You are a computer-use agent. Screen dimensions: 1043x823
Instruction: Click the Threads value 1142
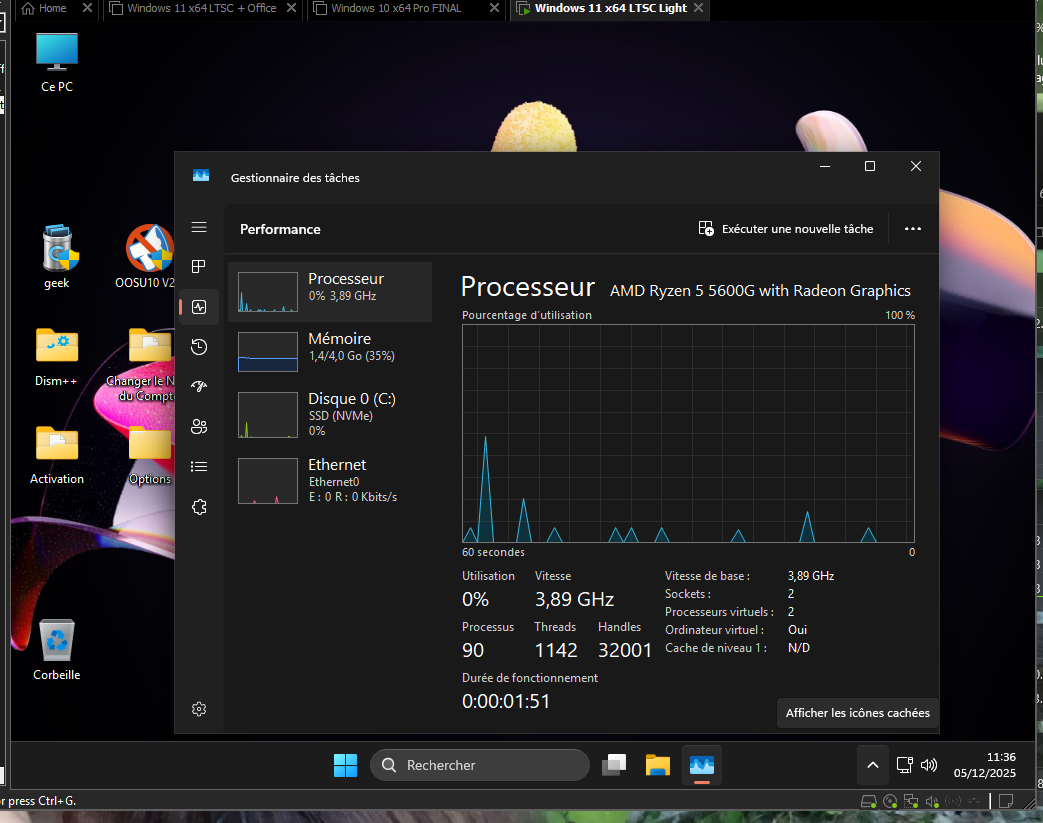pos(556,650)
